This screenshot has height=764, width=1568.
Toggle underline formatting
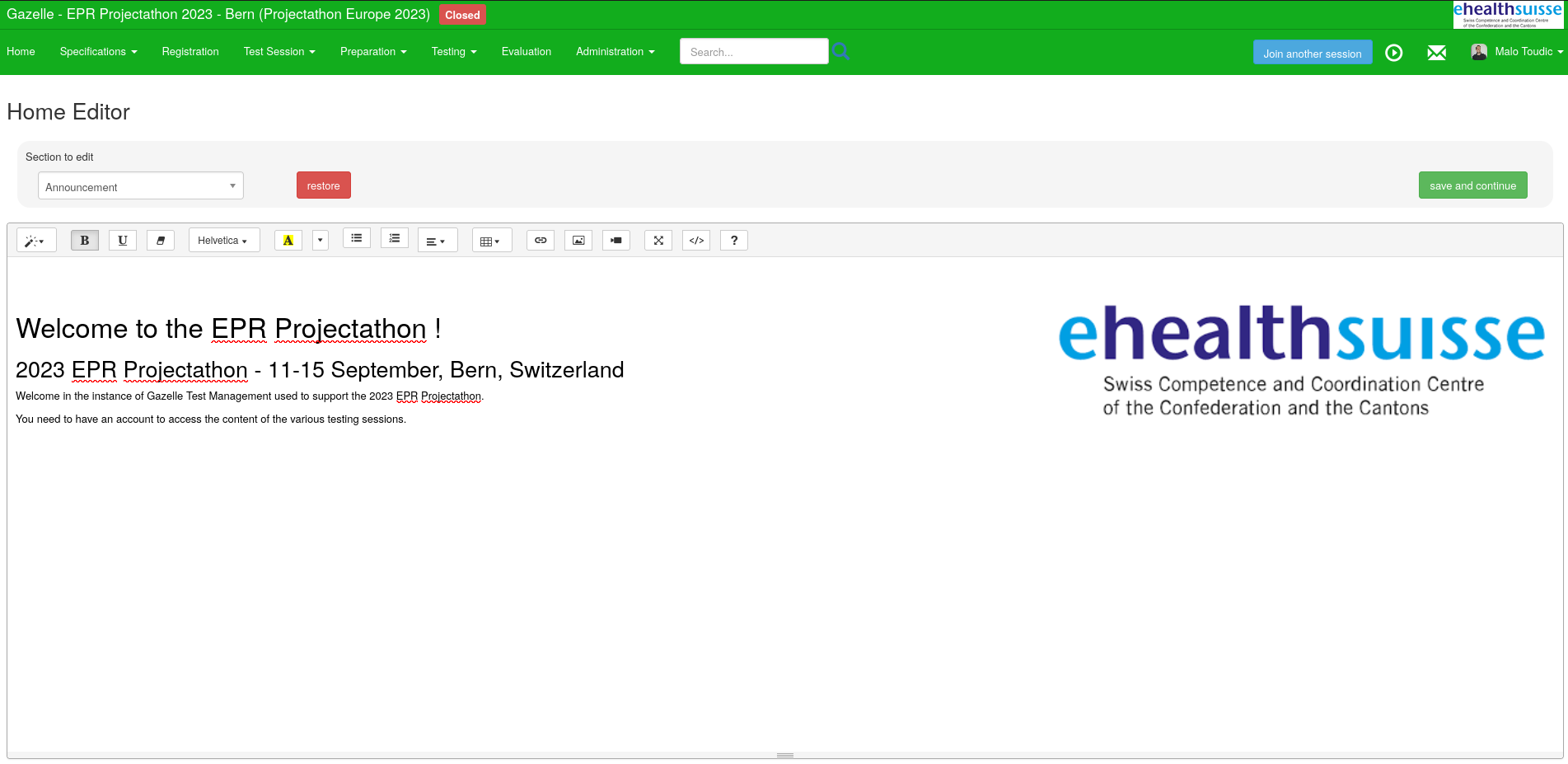[123, 240]
